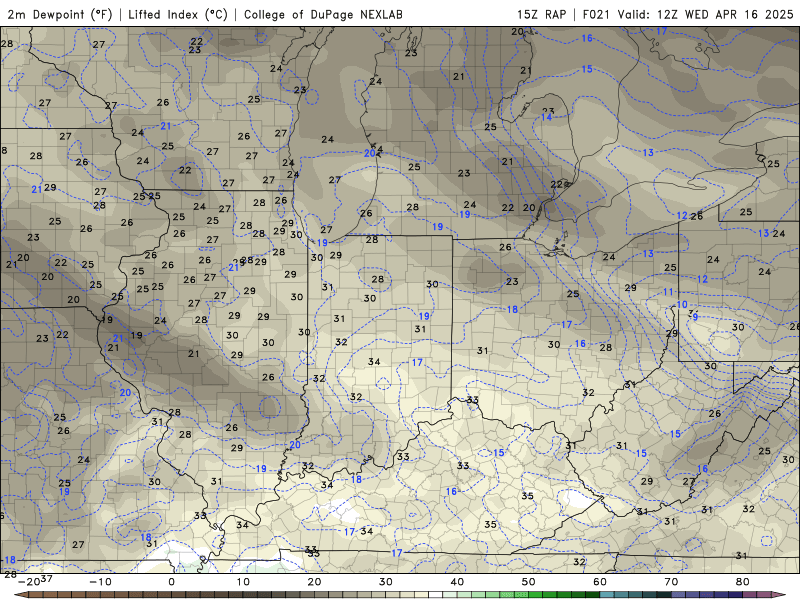800x600 pixels.
Task: Click the blue lifted index contour label 11
Action: pyautogui.click(x=668, y=292)
